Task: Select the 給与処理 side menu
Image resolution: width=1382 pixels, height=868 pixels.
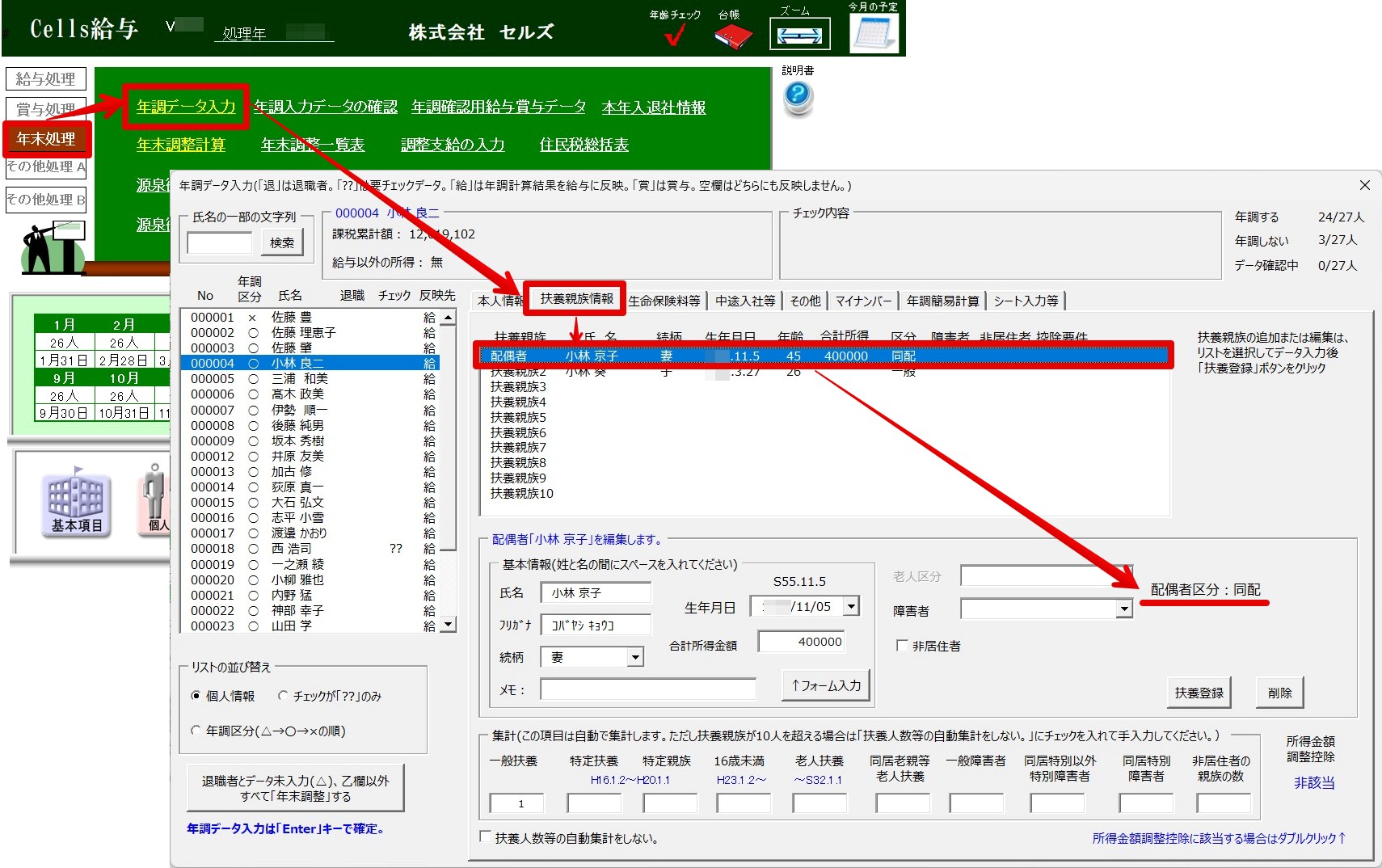Action: point(46,79)
